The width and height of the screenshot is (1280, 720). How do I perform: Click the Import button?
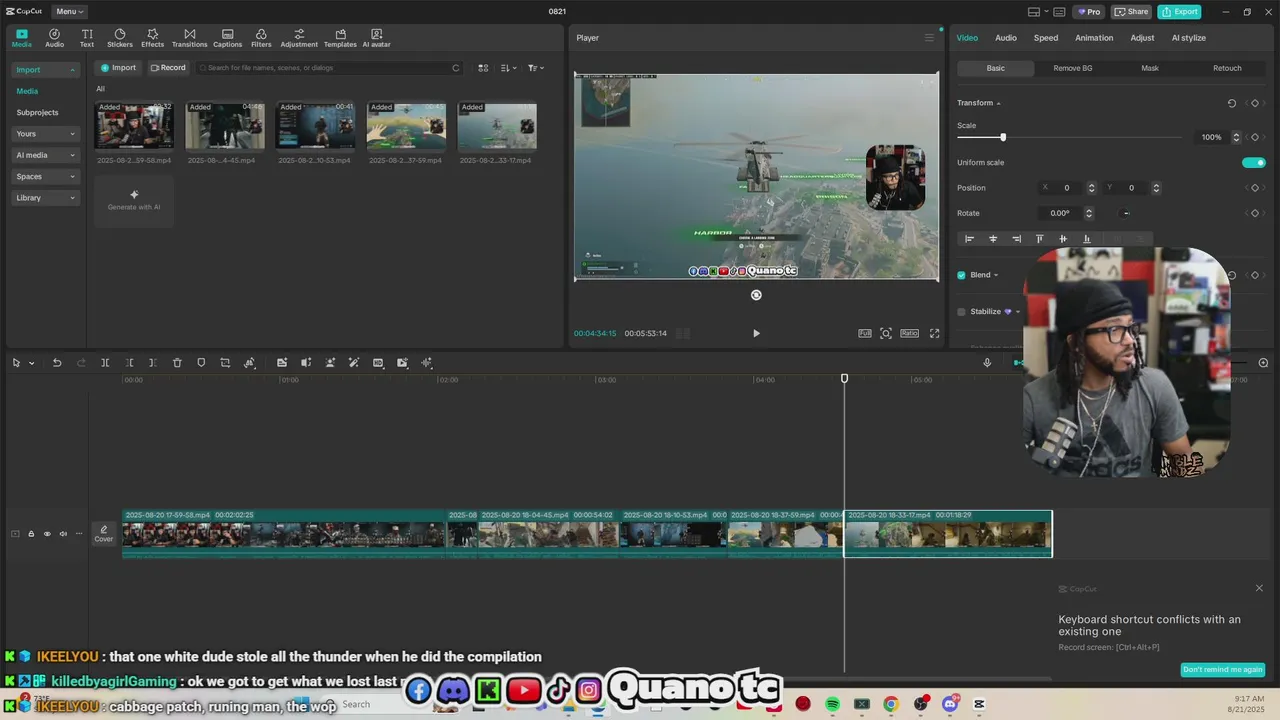pos(118,68)
